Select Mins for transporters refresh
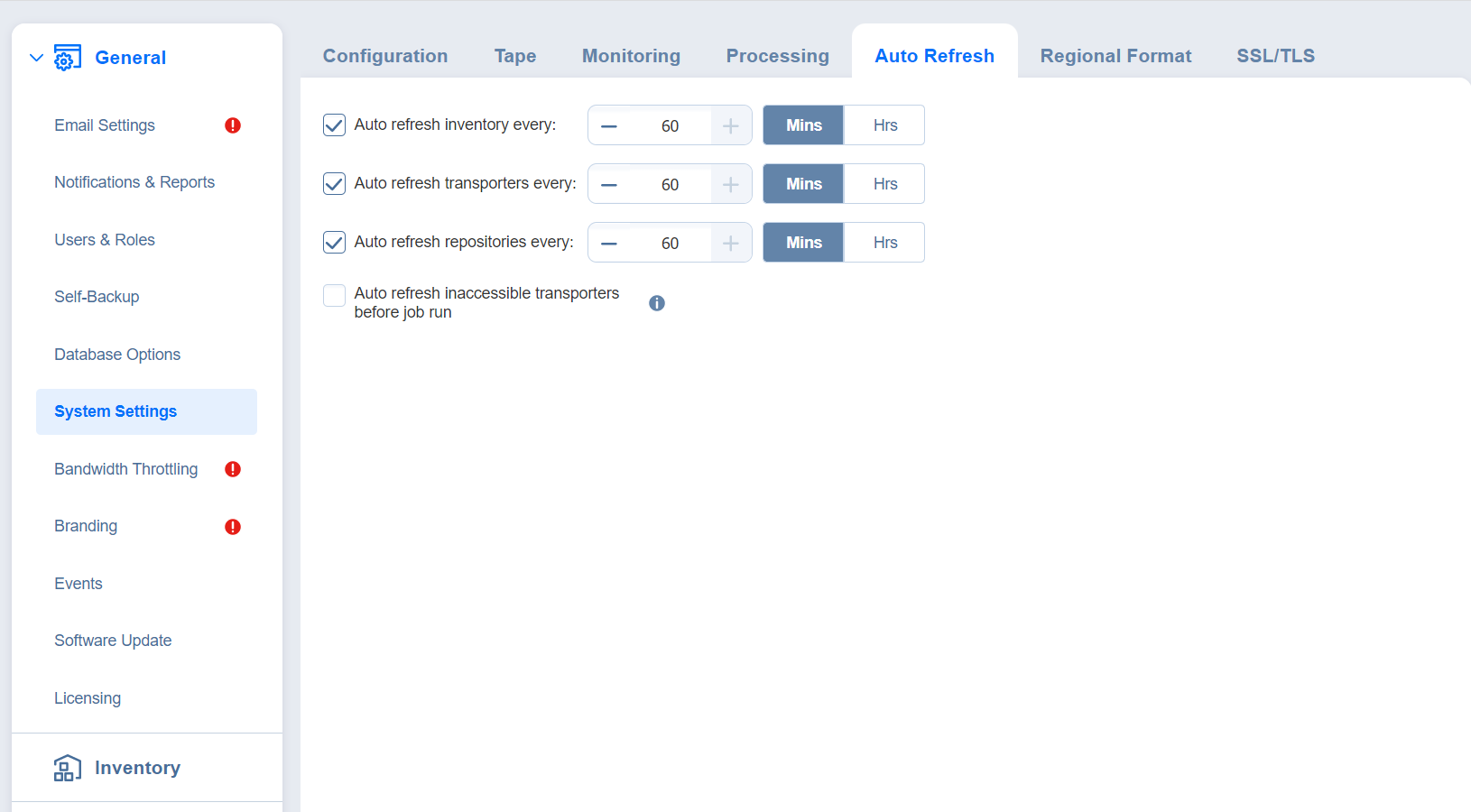1471x812 pixels. [x=803, y=184]
